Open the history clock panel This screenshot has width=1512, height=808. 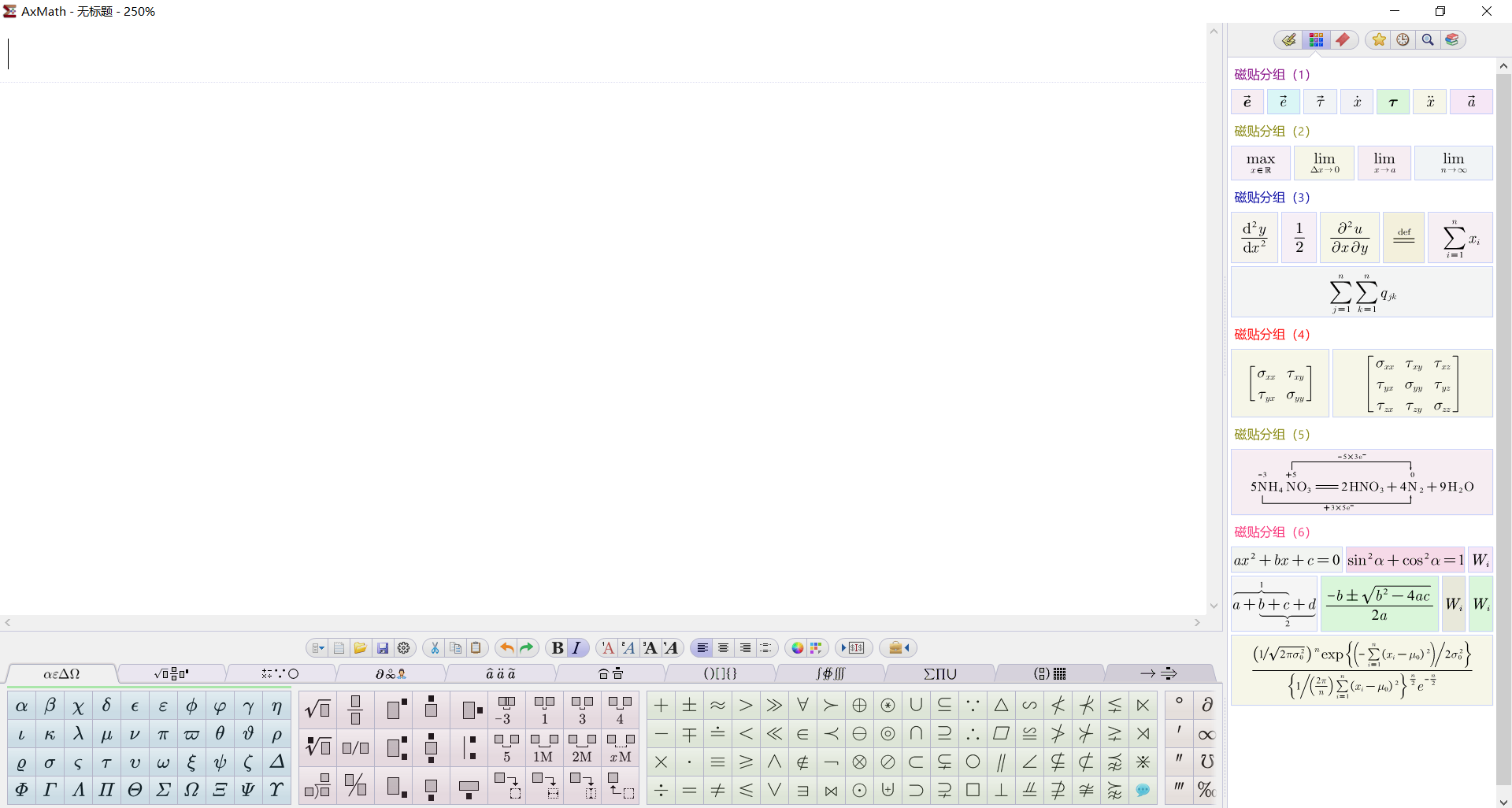[x=1403, y=39]
